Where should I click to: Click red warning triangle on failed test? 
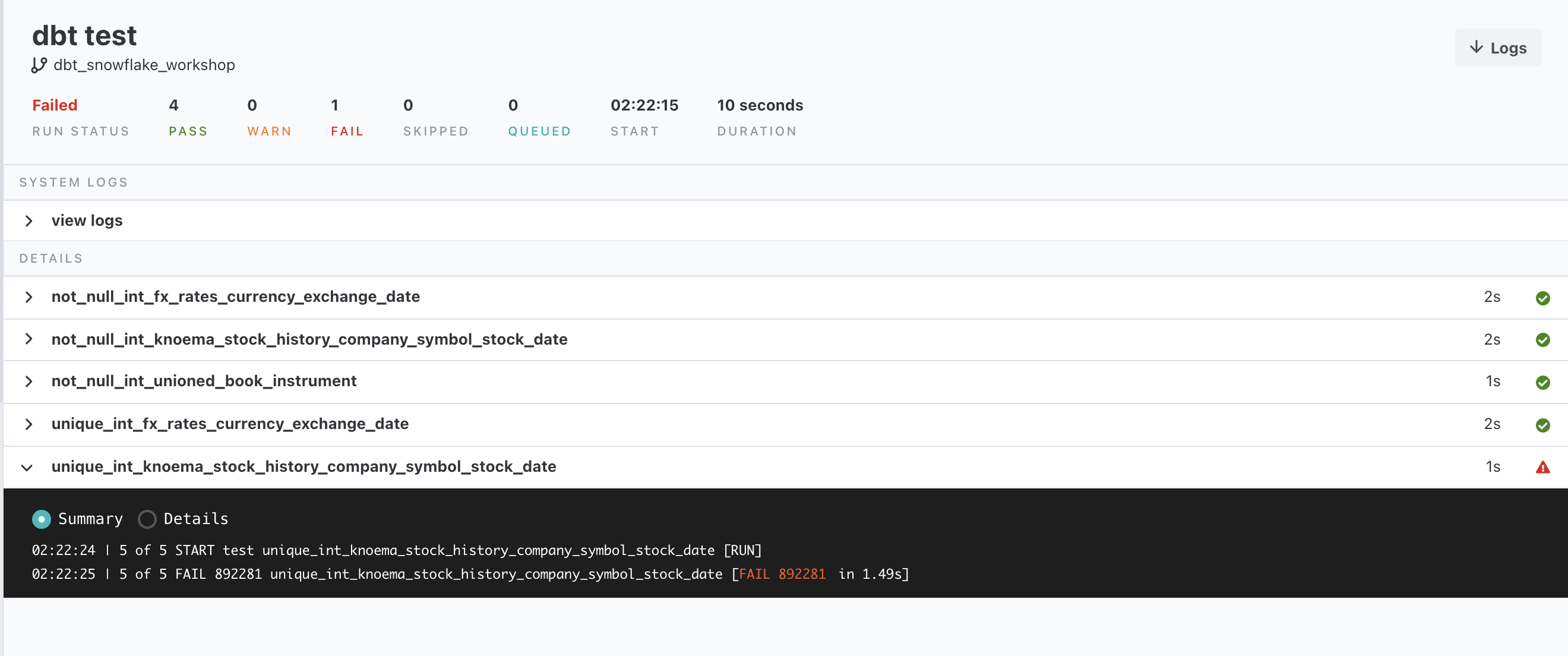pyautogui.click(x=1542, y=467)
